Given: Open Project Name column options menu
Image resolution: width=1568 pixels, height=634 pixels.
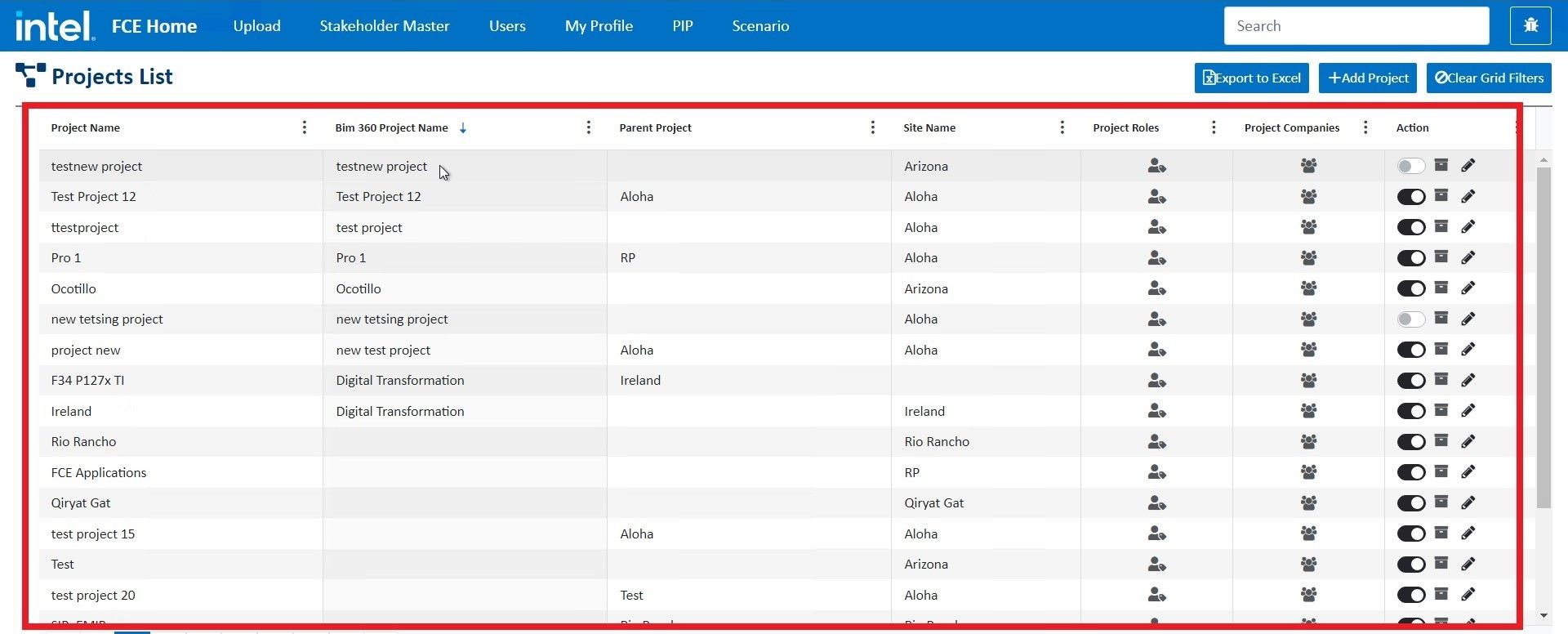Looking at the screenshot, I should coord(305,127).
